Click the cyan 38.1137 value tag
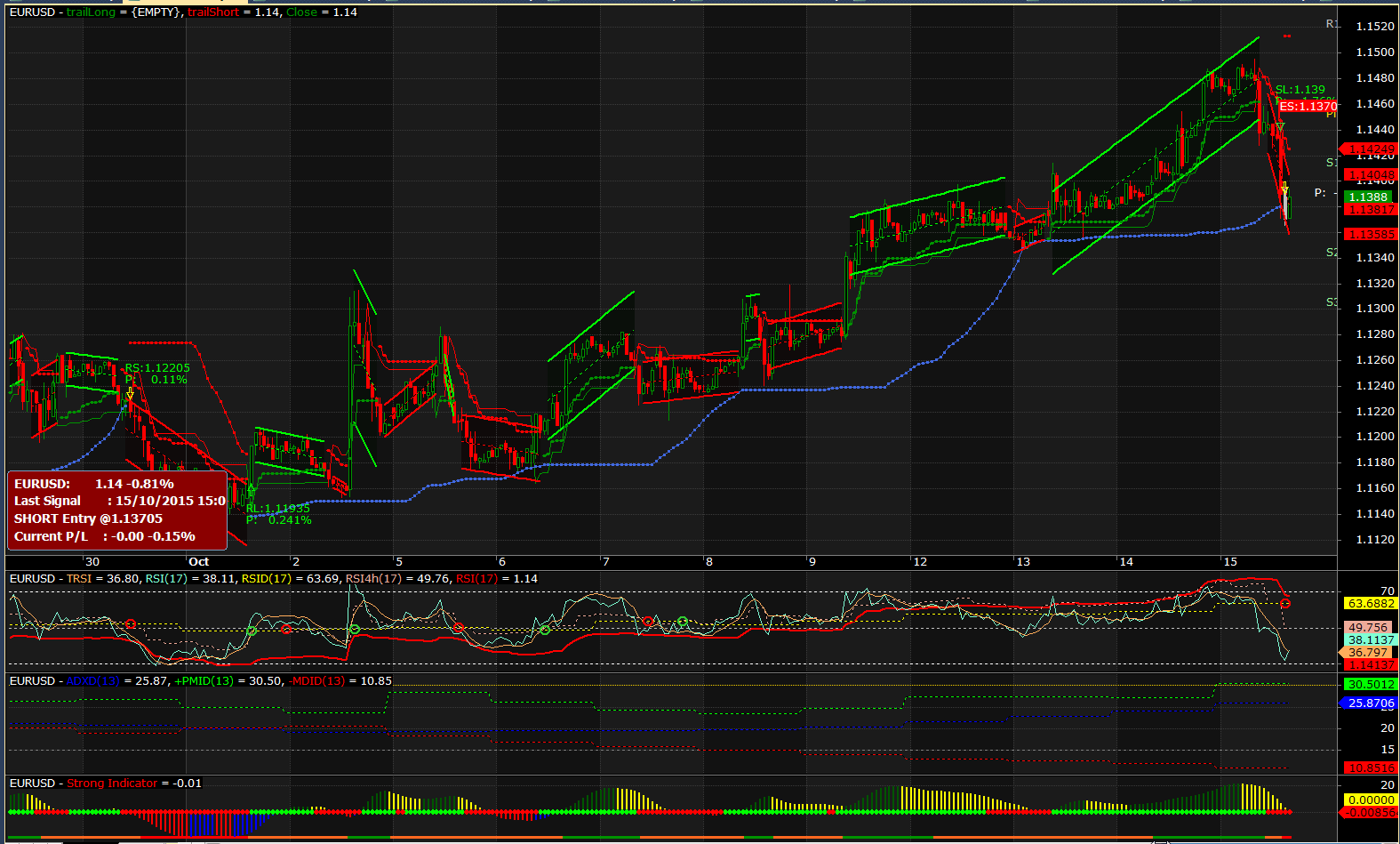Image resolution: width=1400 pixels, height=844 pixels. [1372, 640]
